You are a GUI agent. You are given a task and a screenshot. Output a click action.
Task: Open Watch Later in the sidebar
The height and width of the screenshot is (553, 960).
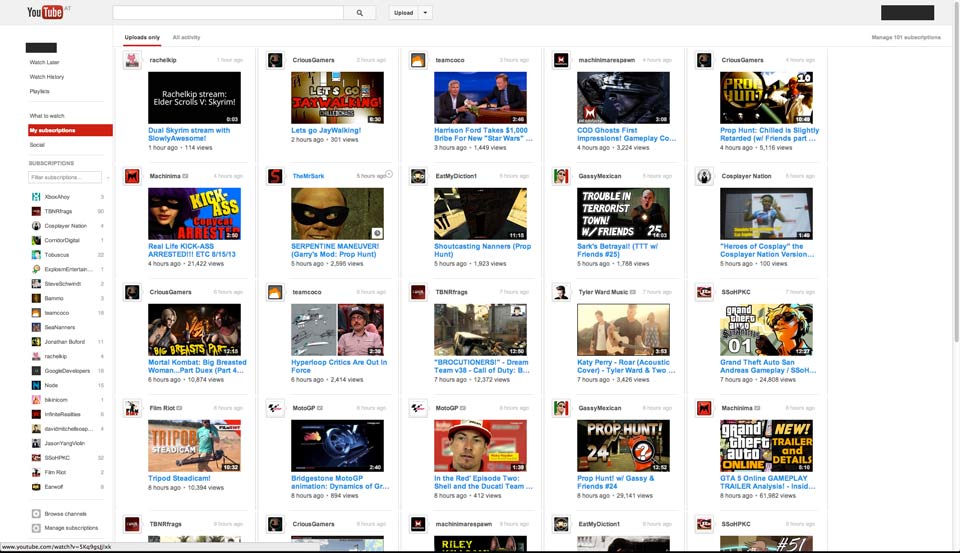pyautogui.click(x=44, y=62)
